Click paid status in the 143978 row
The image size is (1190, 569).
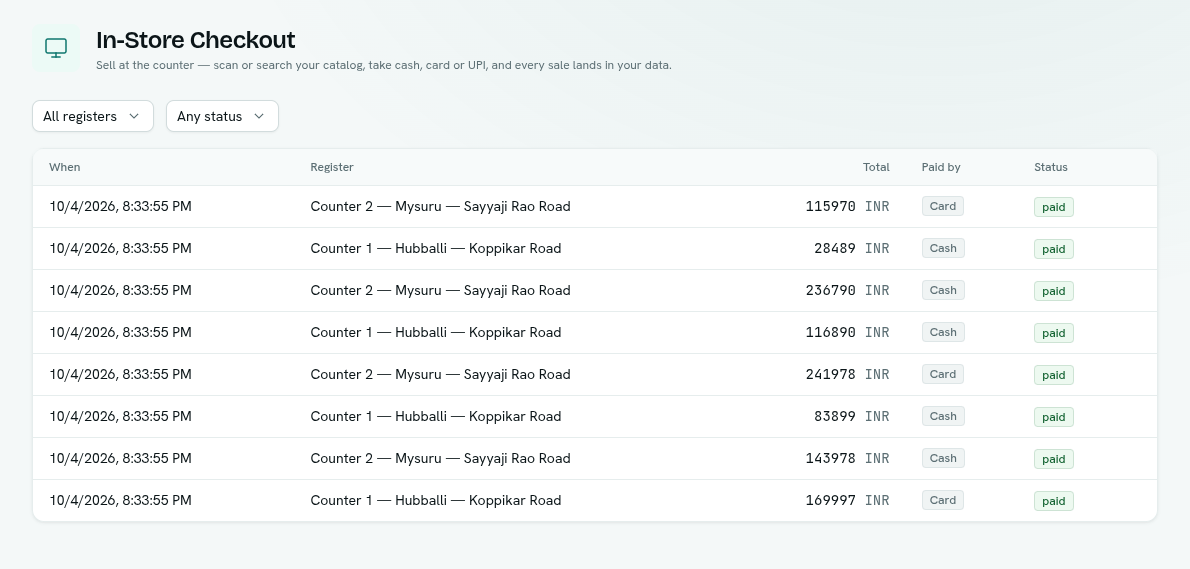click(1053, 459)
